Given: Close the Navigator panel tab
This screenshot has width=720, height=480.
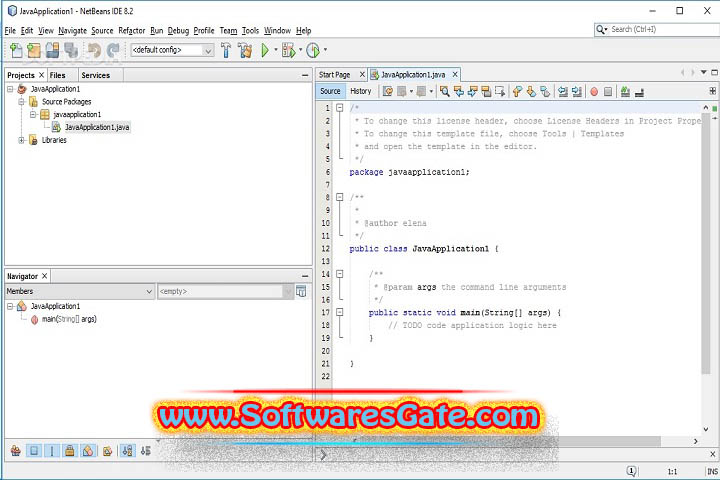Looking at the screenshot, I should [45, 276].
